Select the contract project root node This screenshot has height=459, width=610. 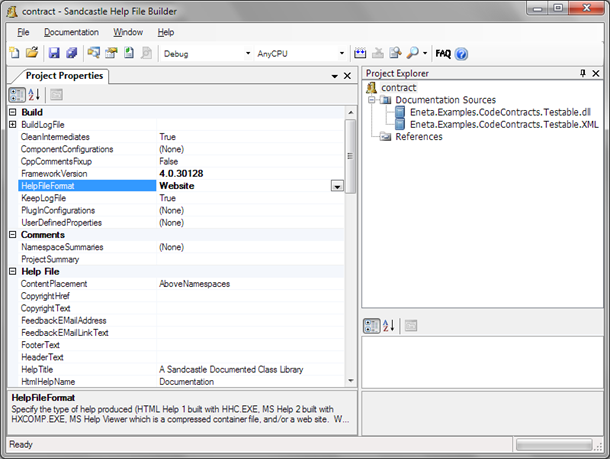(399, 88)
